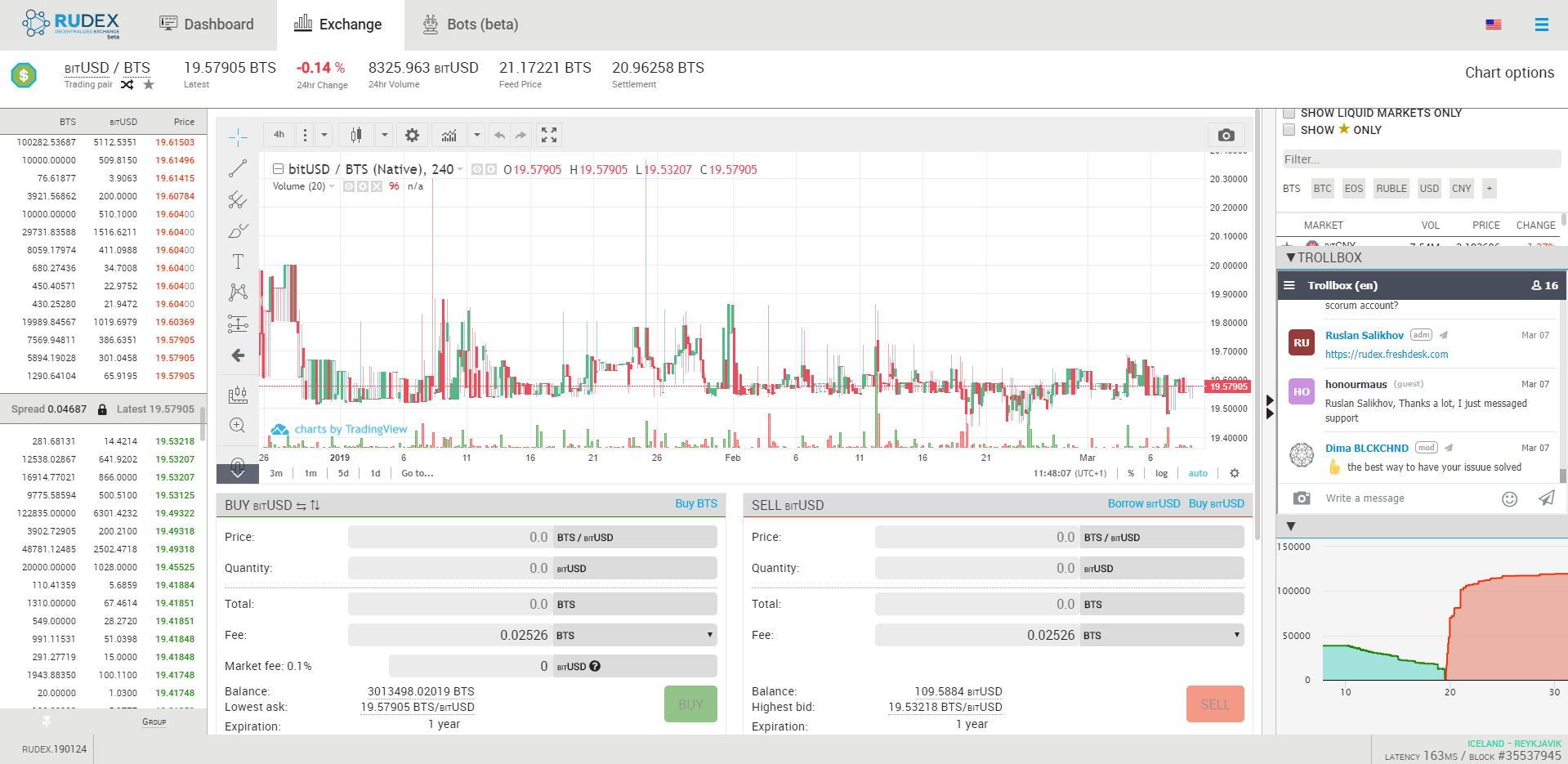
Task: Flip the trading pair with shuffle icon
Action: [x=127, y=84]
